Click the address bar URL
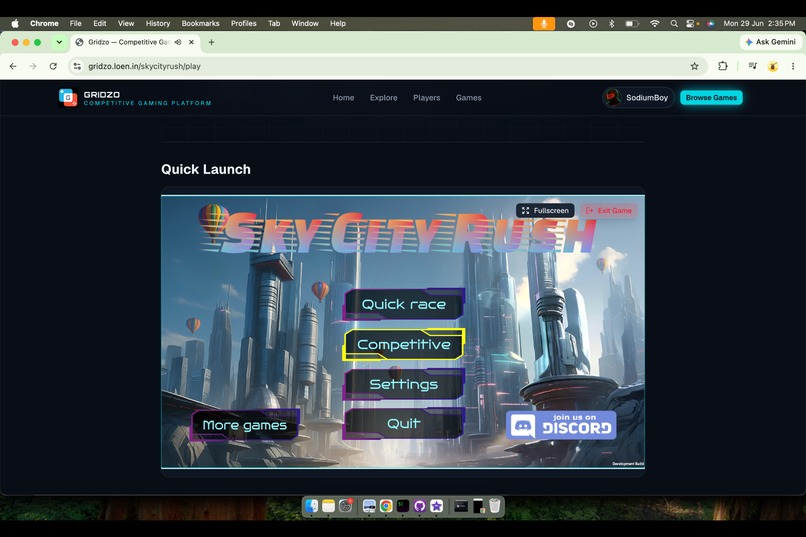This screenshot has width=806, height=537. tap(144, 66)
